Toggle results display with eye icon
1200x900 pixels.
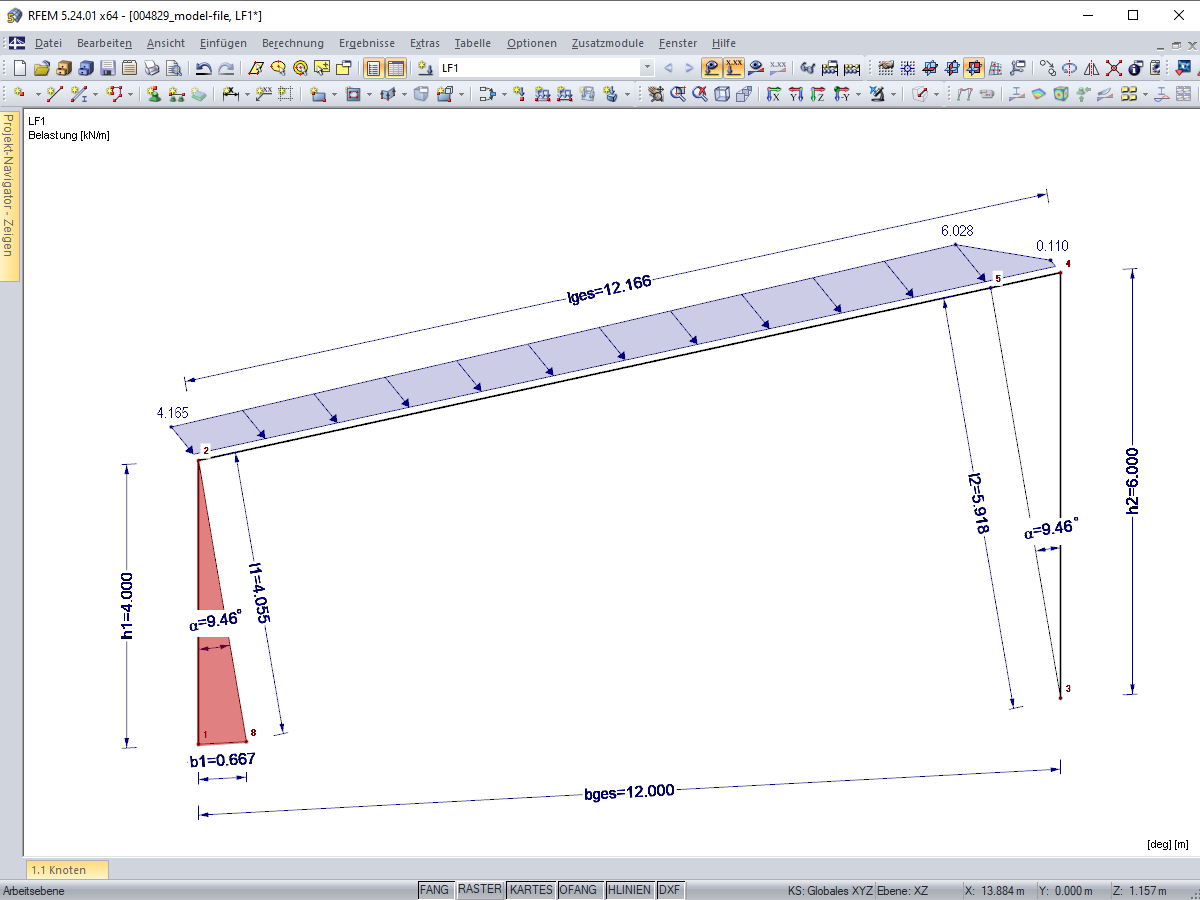click(x=757, y=68)
